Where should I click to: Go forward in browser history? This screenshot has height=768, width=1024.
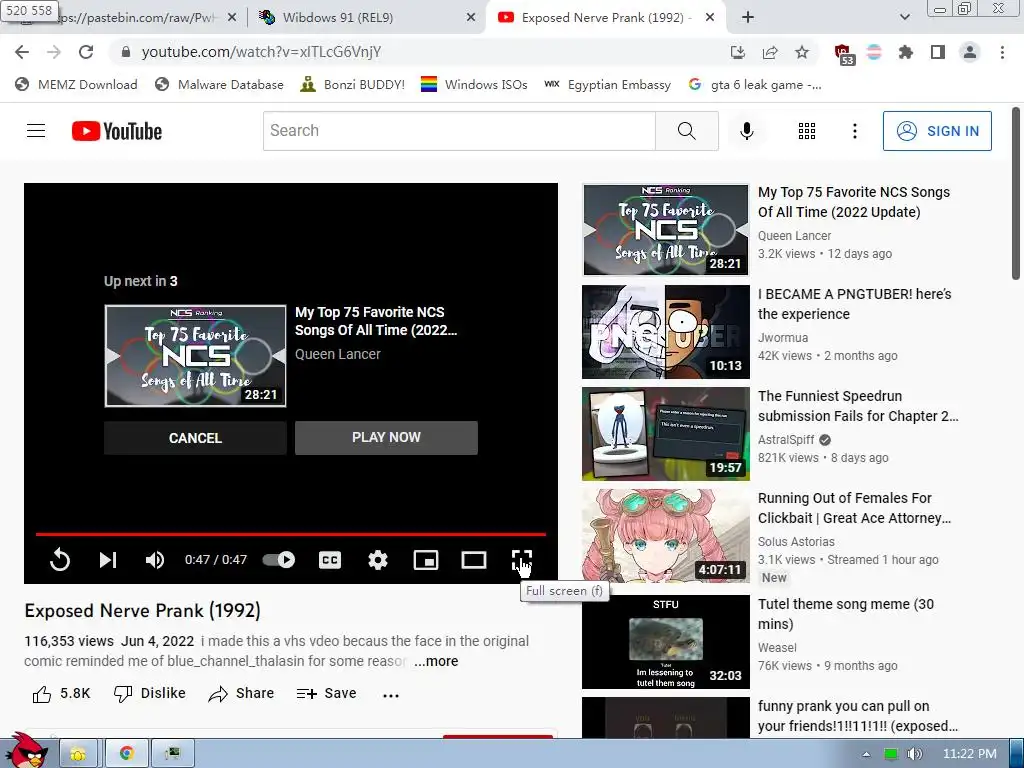(54, 52)
